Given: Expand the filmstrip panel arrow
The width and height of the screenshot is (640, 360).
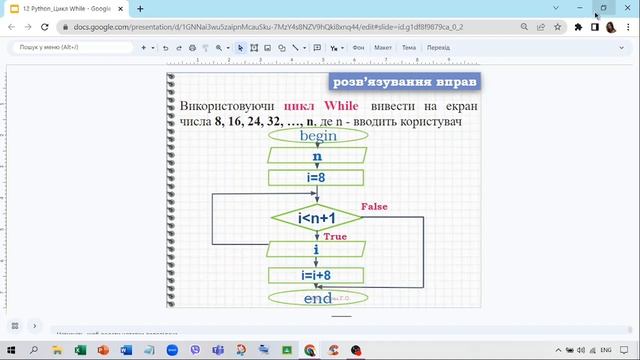Looking at the screenshot, I should click(35, 326).
